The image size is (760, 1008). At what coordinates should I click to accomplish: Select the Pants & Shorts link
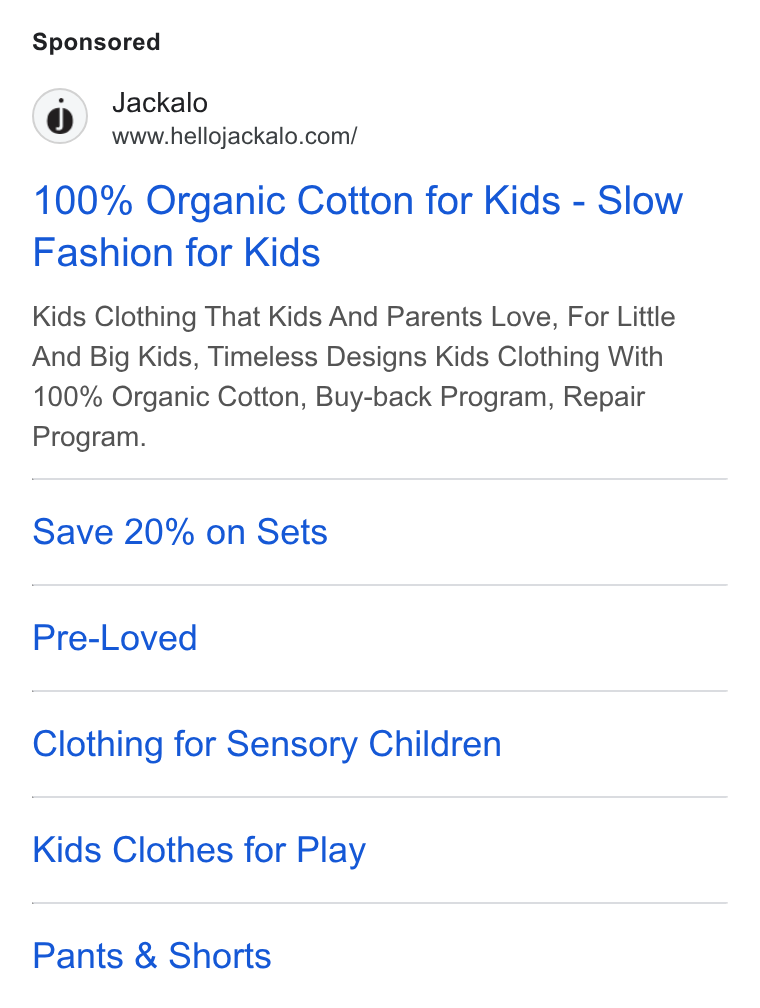click(x=152, y=955)
